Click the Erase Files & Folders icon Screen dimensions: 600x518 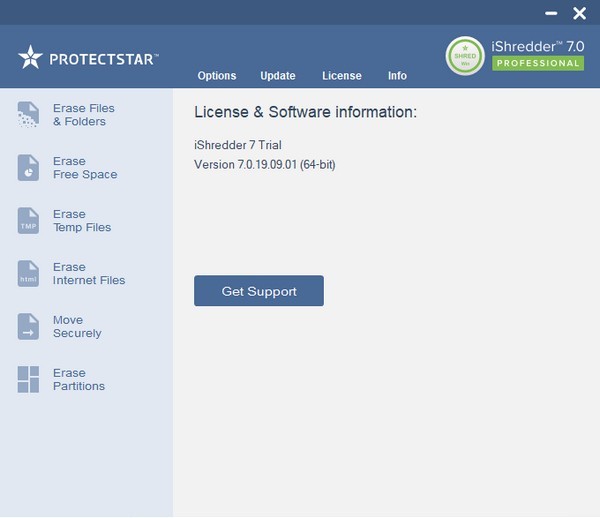click(x=28, y=114)
